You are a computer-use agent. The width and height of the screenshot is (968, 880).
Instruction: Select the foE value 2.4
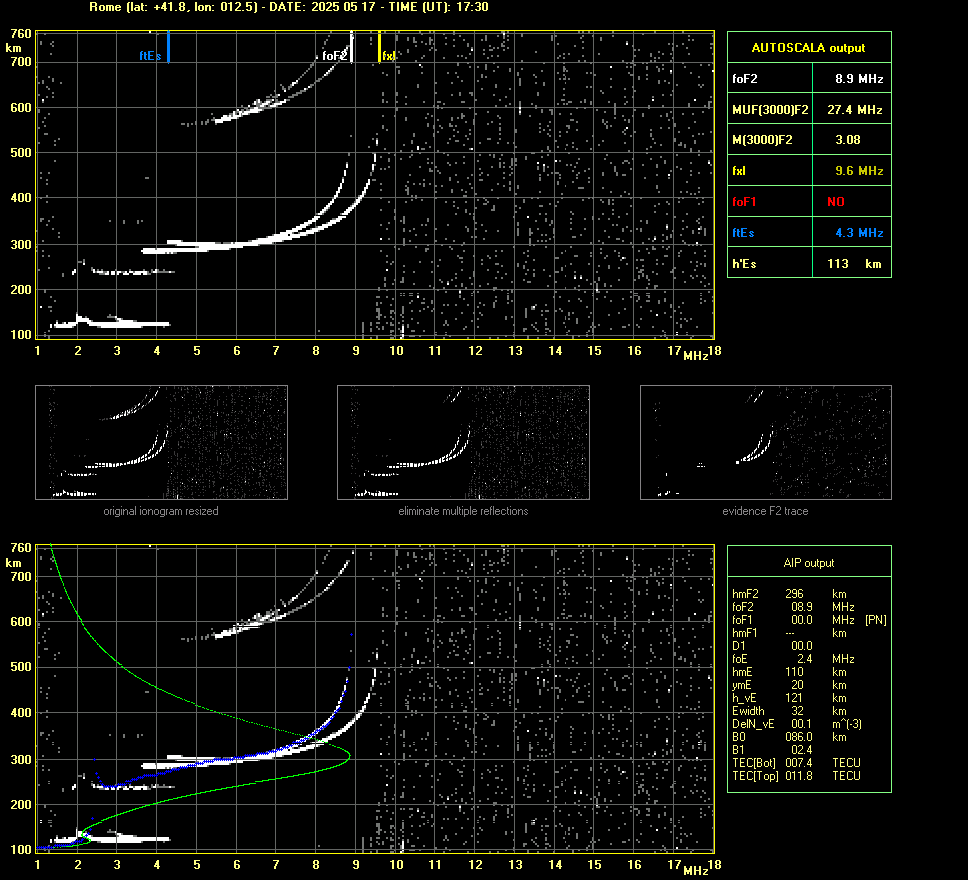coord(804,658)
